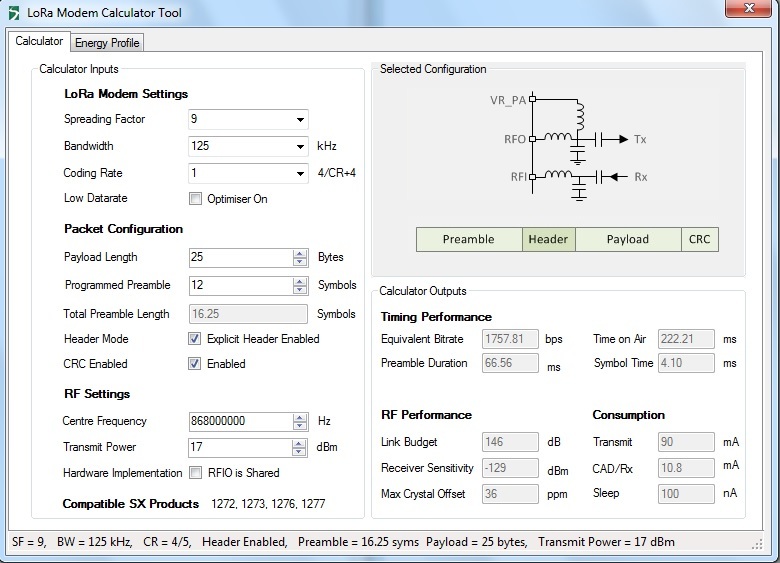Open the Coding Rate dropdown
Screen dimensions: 780x563
tap(300, 173)
